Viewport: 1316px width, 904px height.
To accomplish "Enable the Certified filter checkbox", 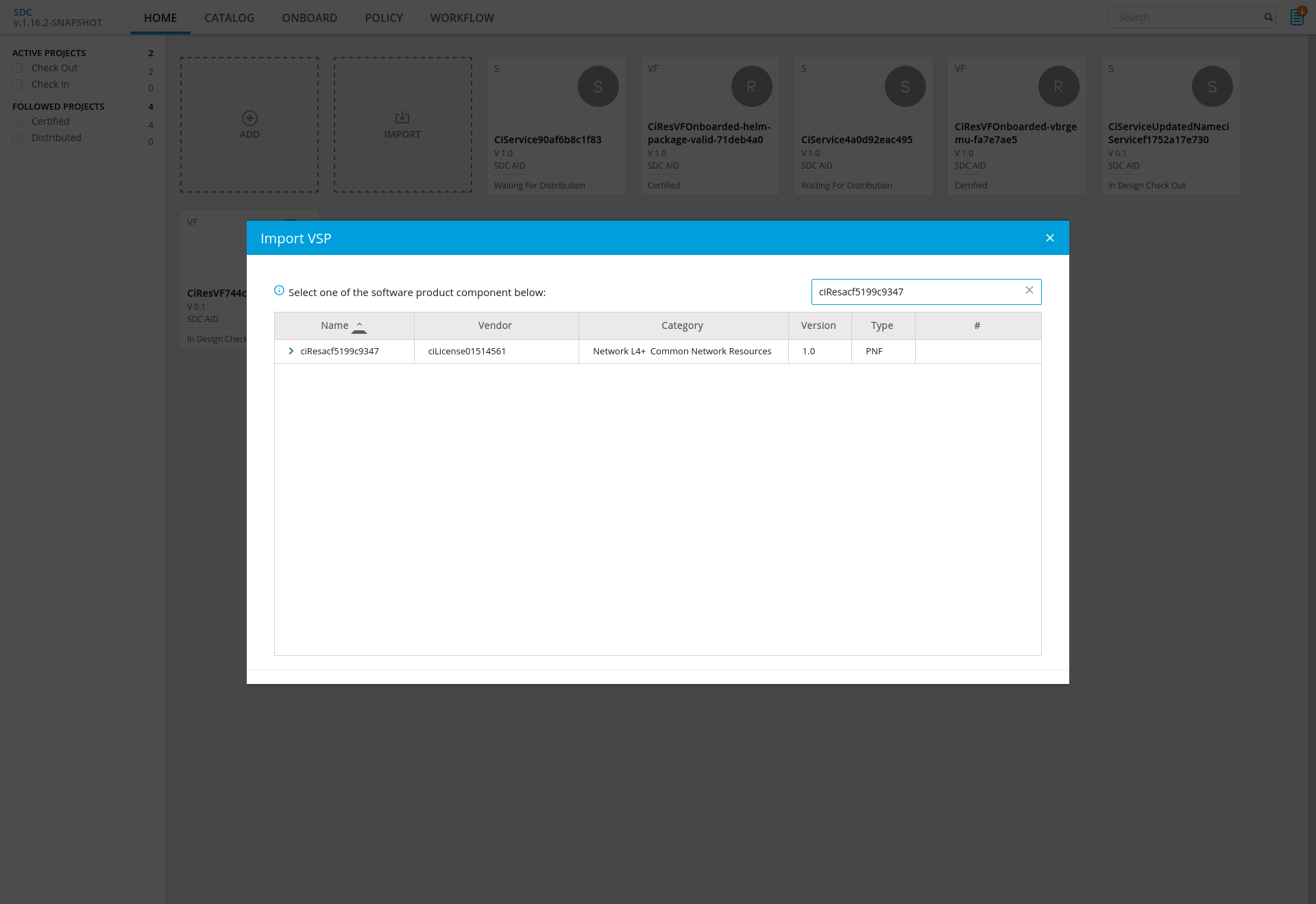I will pyautogui.click(x=18, y=121).
